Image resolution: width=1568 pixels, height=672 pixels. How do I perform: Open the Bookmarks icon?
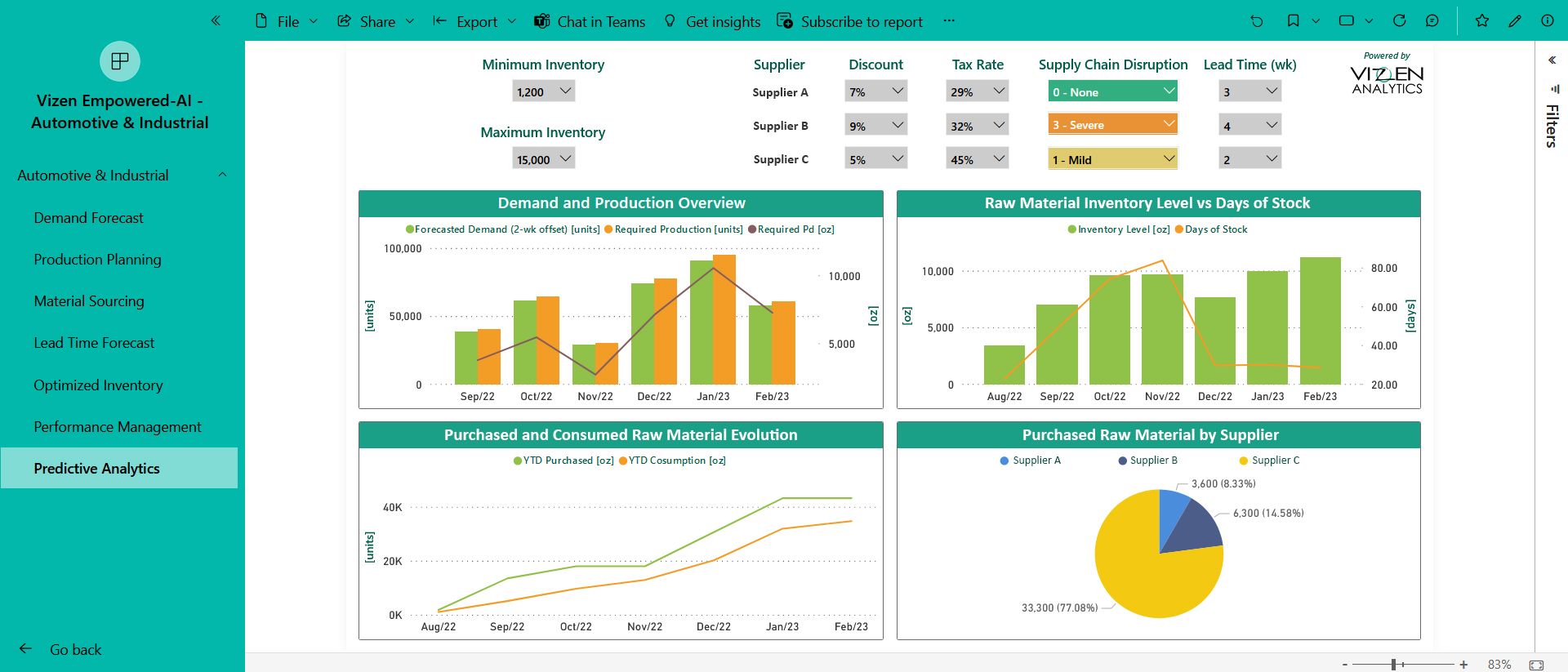click(x=1293, y=21)
